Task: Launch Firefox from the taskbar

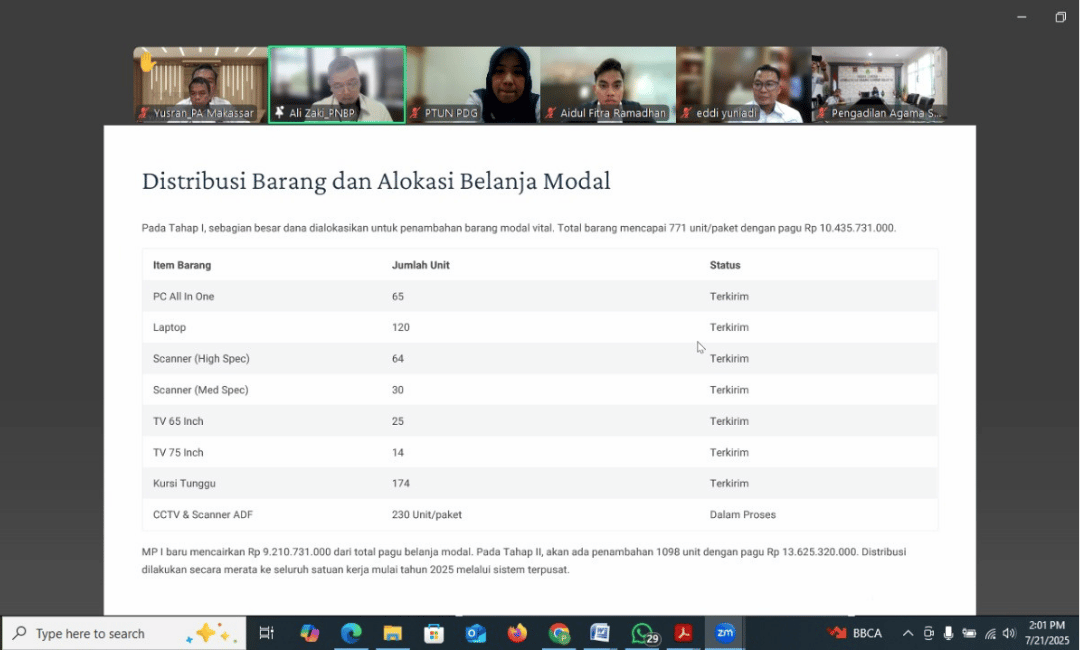Action: [x=517, y=633]
